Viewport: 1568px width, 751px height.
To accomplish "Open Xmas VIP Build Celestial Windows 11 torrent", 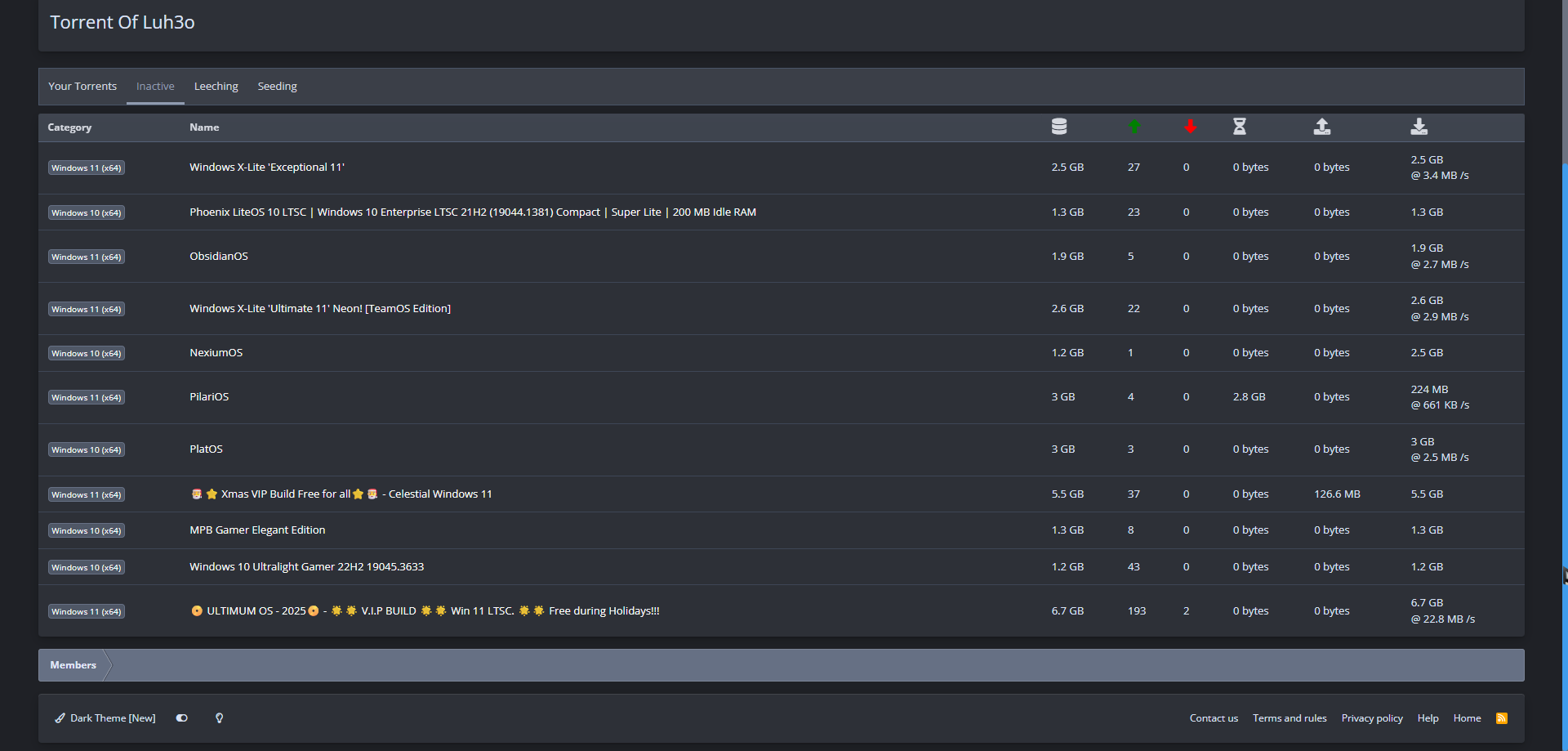I will coord(341,494).
